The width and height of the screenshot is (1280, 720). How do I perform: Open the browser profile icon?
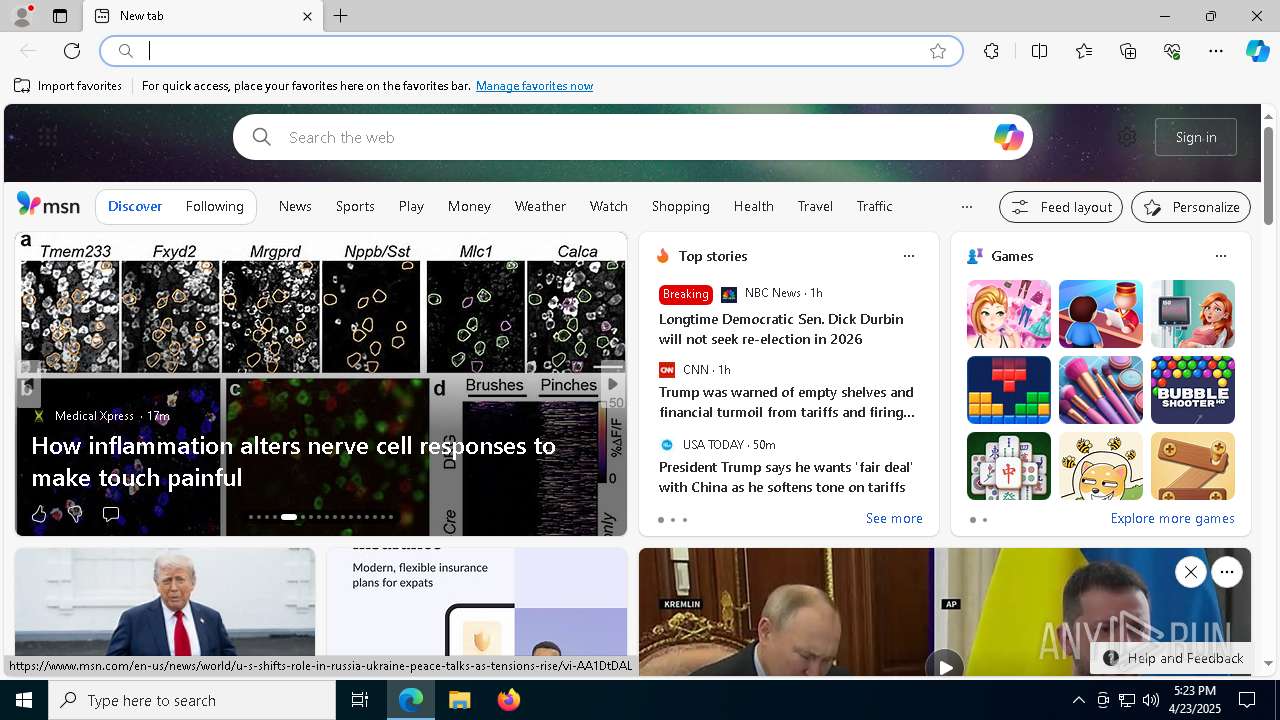tap(21, 16)
